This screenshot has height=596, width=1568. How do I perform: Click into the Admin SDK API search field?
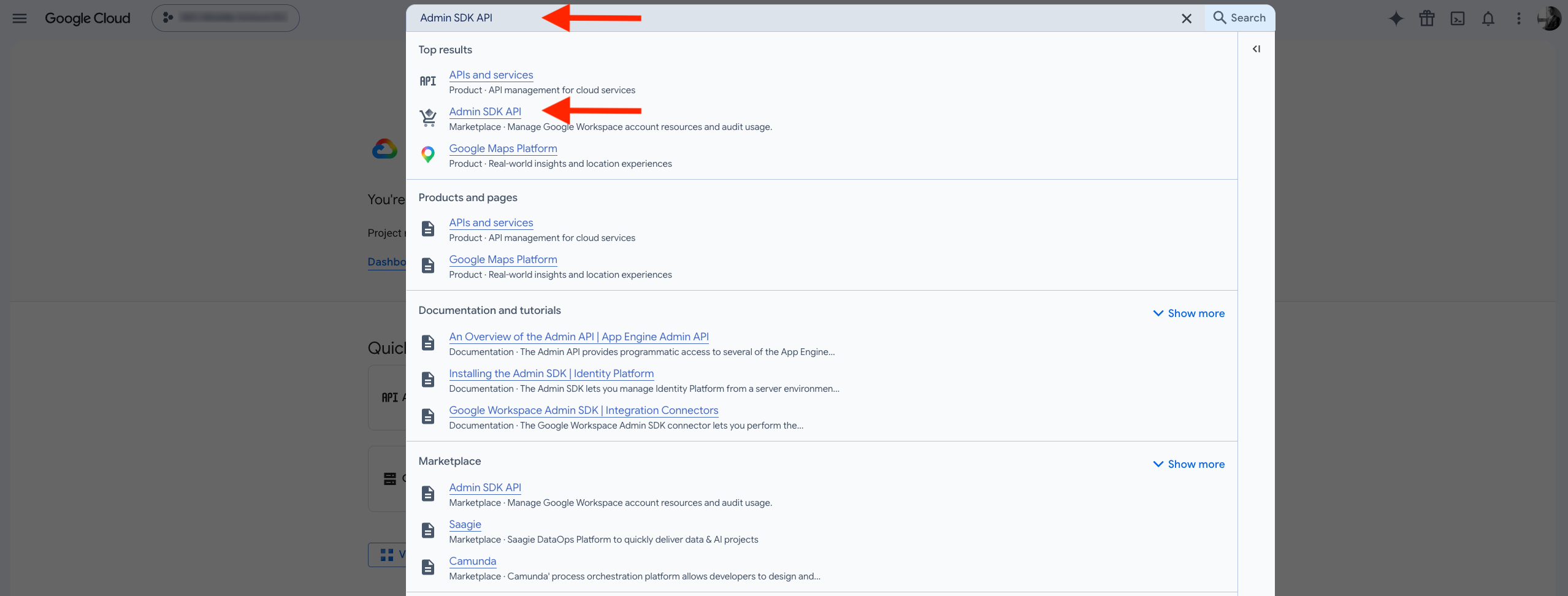tap(791, 18)
